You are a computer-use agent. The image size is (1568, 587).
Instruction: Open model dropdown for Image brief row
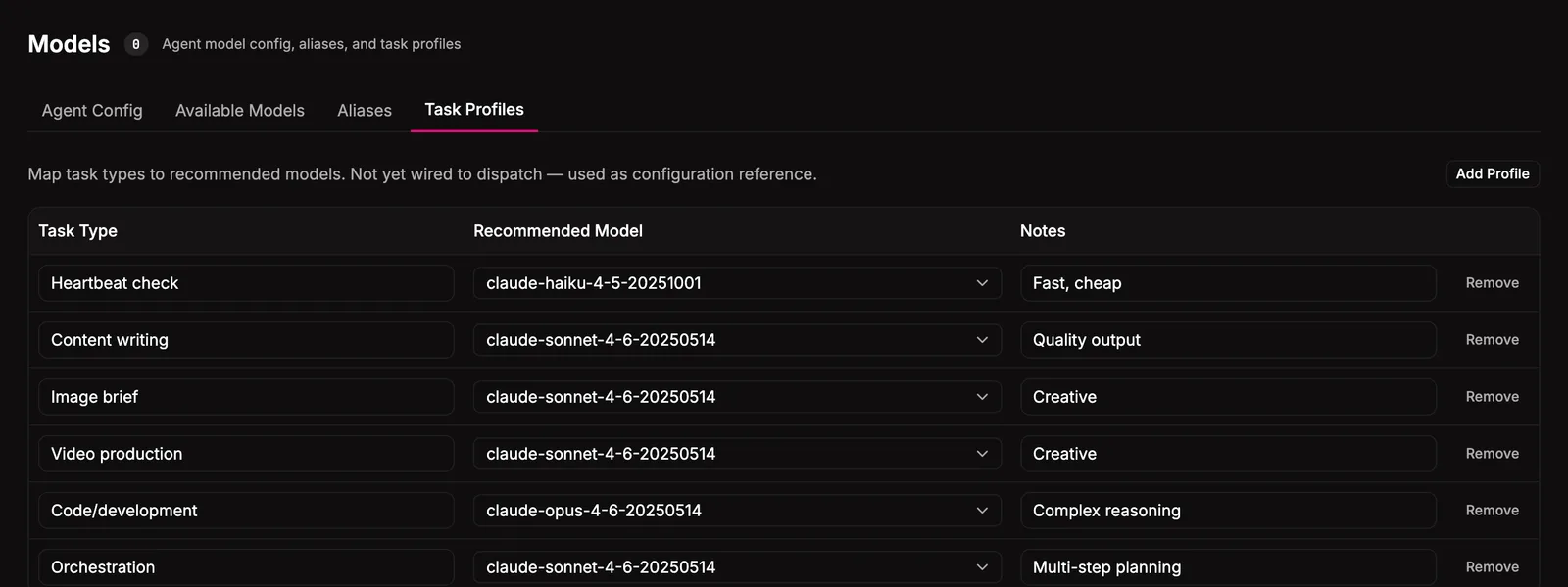tap(737, 397)
